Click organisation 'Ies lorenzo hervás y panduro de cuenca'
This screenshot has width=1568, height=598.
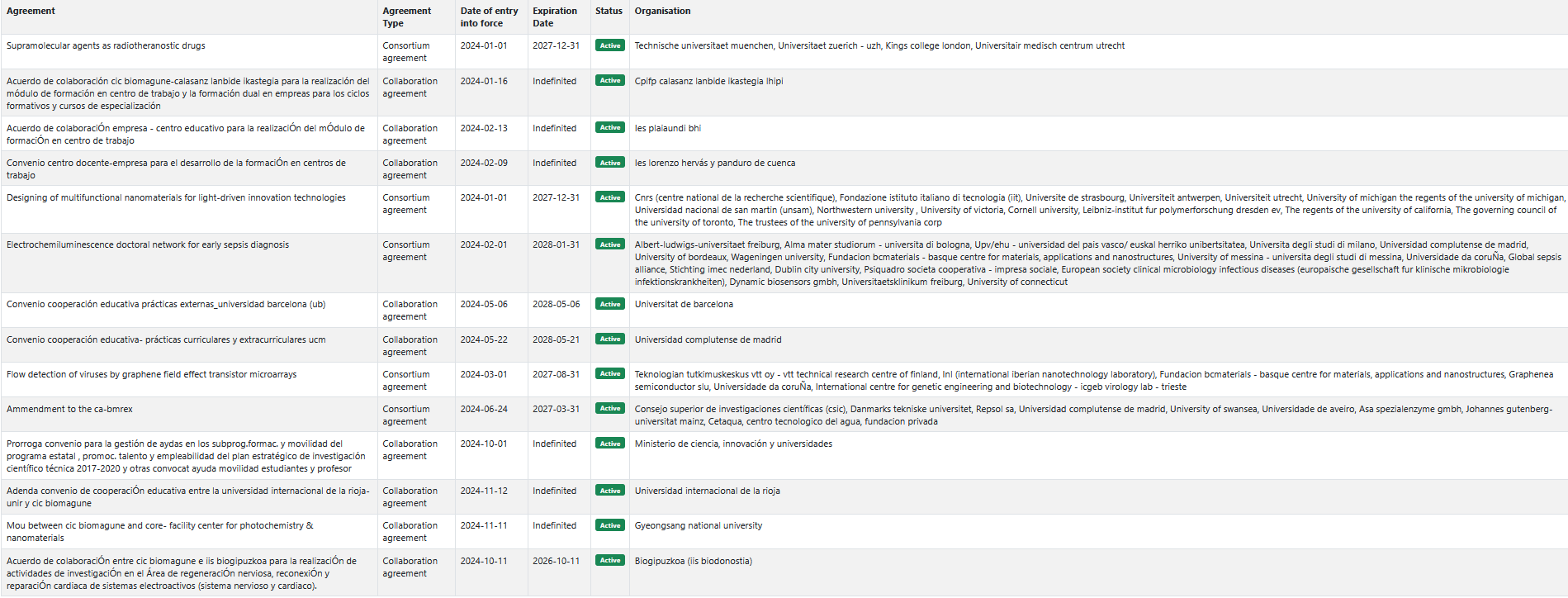(715, 163)
